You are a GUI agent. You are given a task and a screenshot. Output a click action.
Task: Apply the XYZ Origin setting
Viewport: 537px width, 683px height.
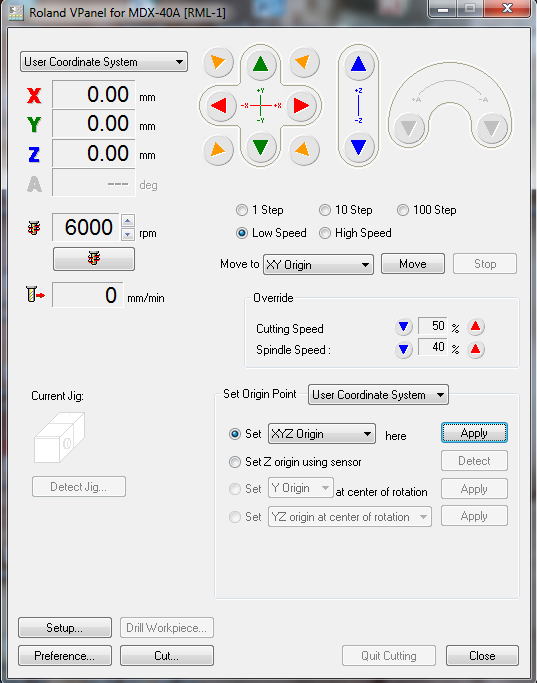[474, 433]
